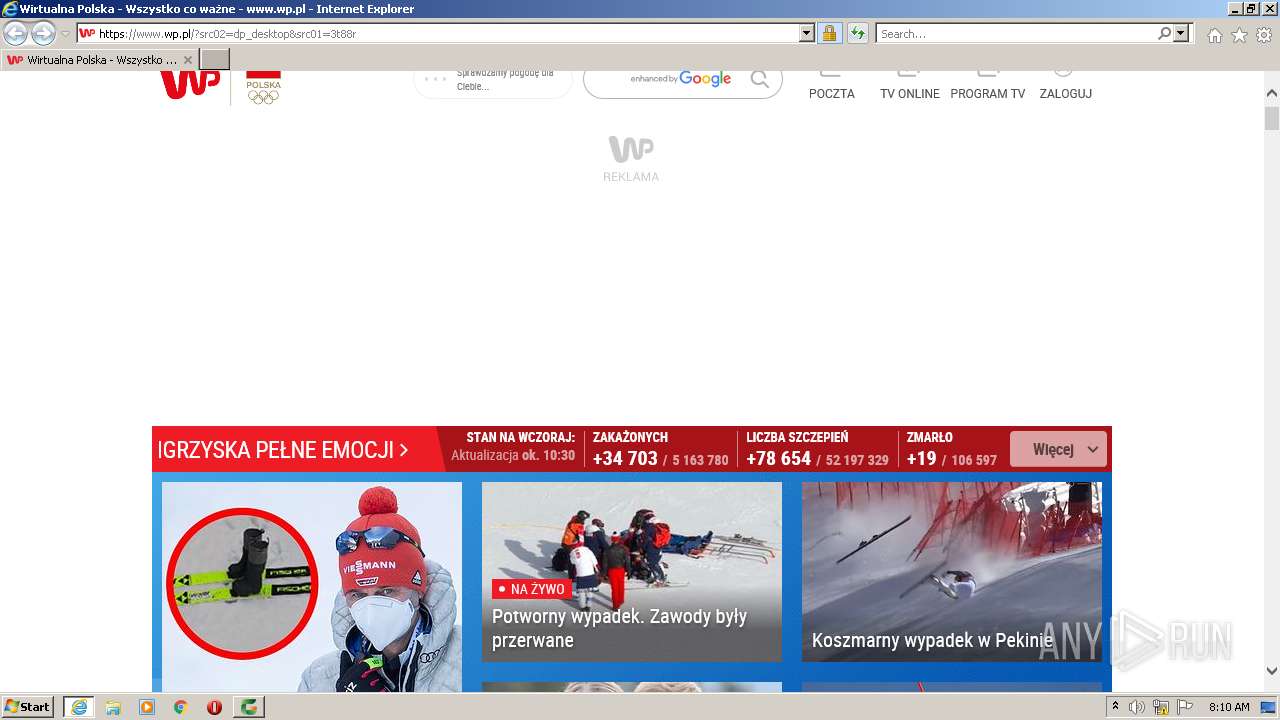
Task: Click the 8:10 AM clock
Action: click(1229, 707)
